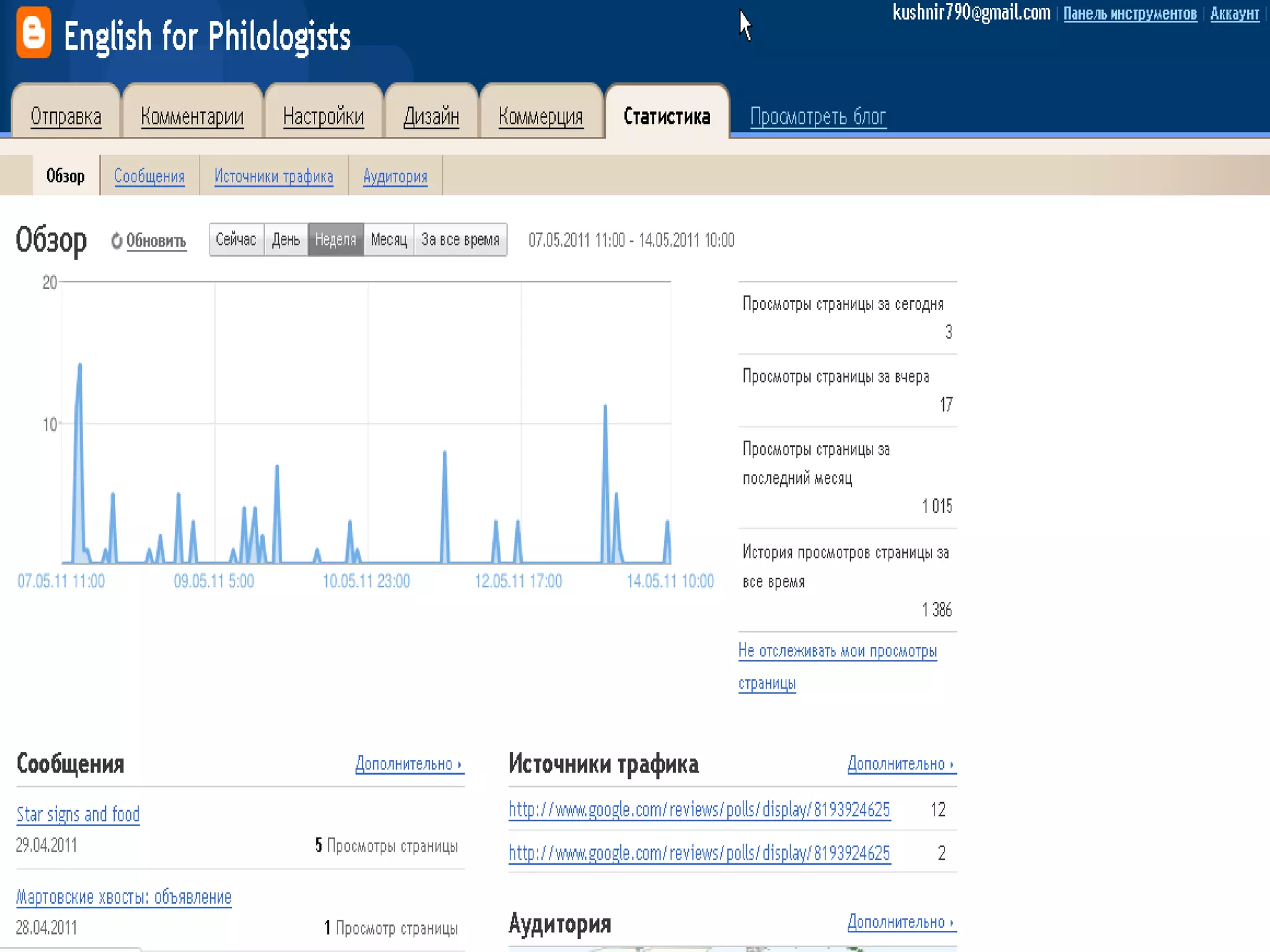The image size is (1270, 952).
Task: Click Не отслеживать мои просмотры страницы link
Action: pos(837,651)
